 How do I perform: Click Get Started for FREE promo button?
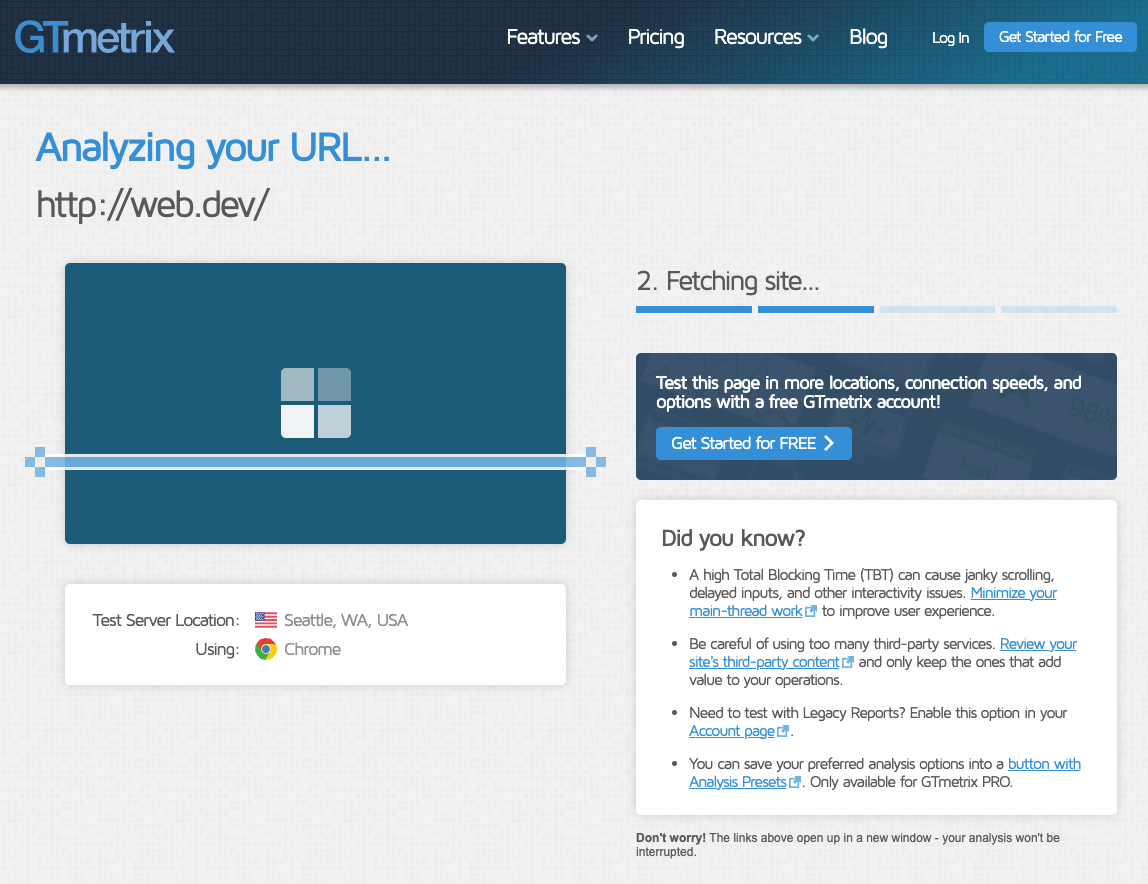pyautogui.click(x=753, y=443)
